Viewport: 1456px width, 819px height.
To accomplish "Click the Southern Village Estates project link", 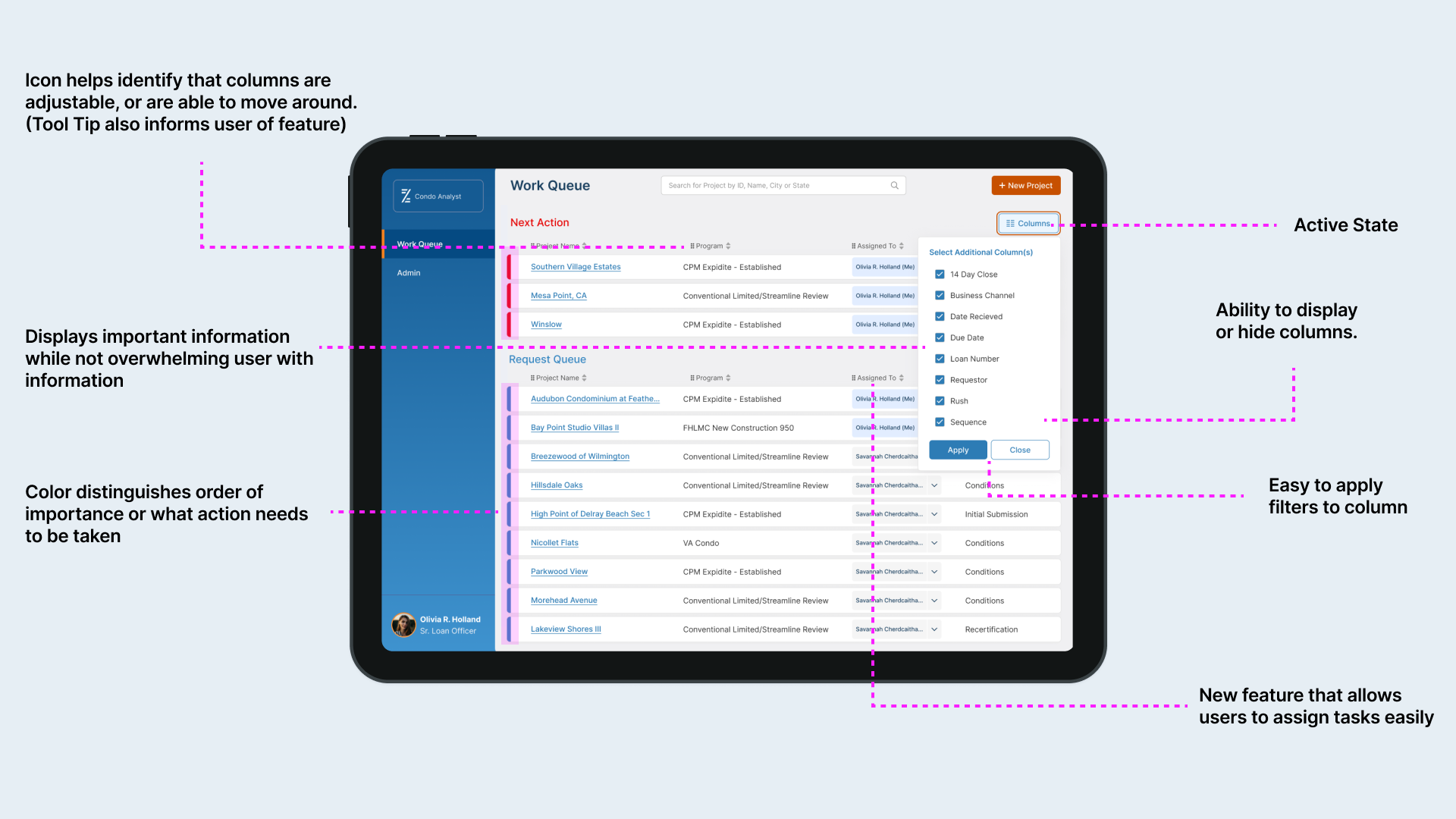I will [x=575, y=266].
